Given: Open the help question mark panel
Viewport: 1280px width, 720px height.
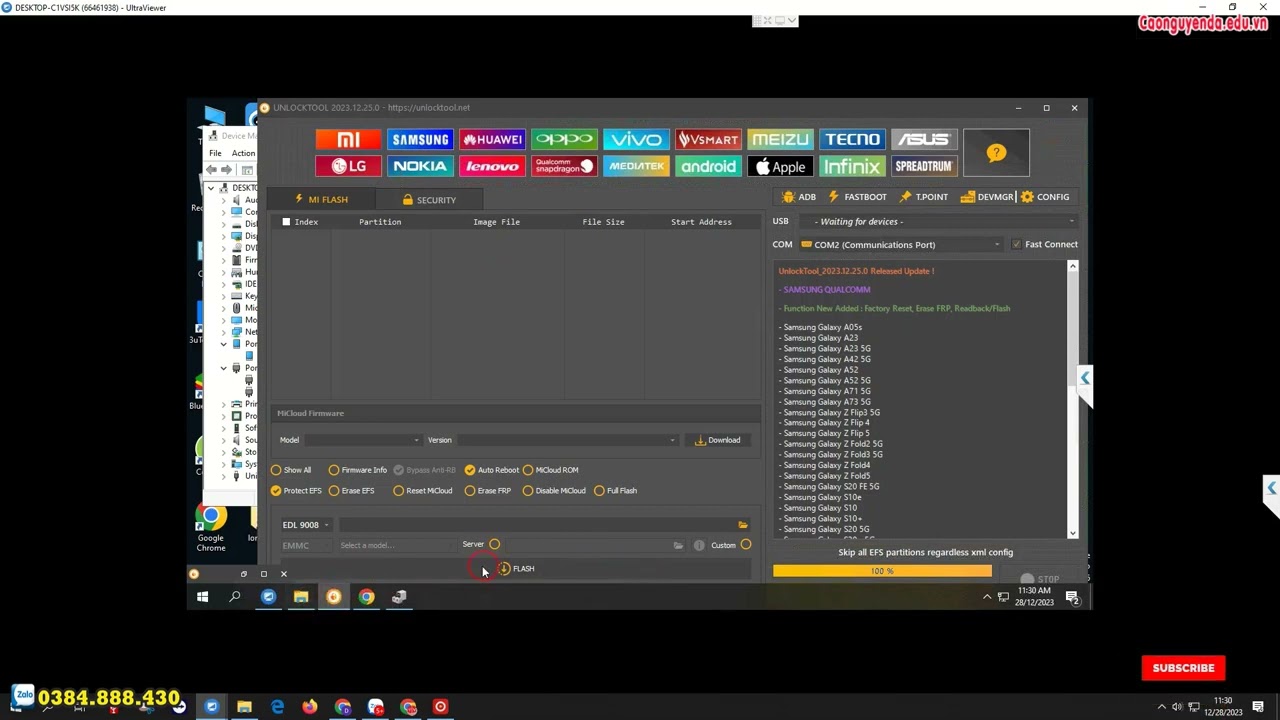Looking at the screenshot, I should [x=996, y=153].
